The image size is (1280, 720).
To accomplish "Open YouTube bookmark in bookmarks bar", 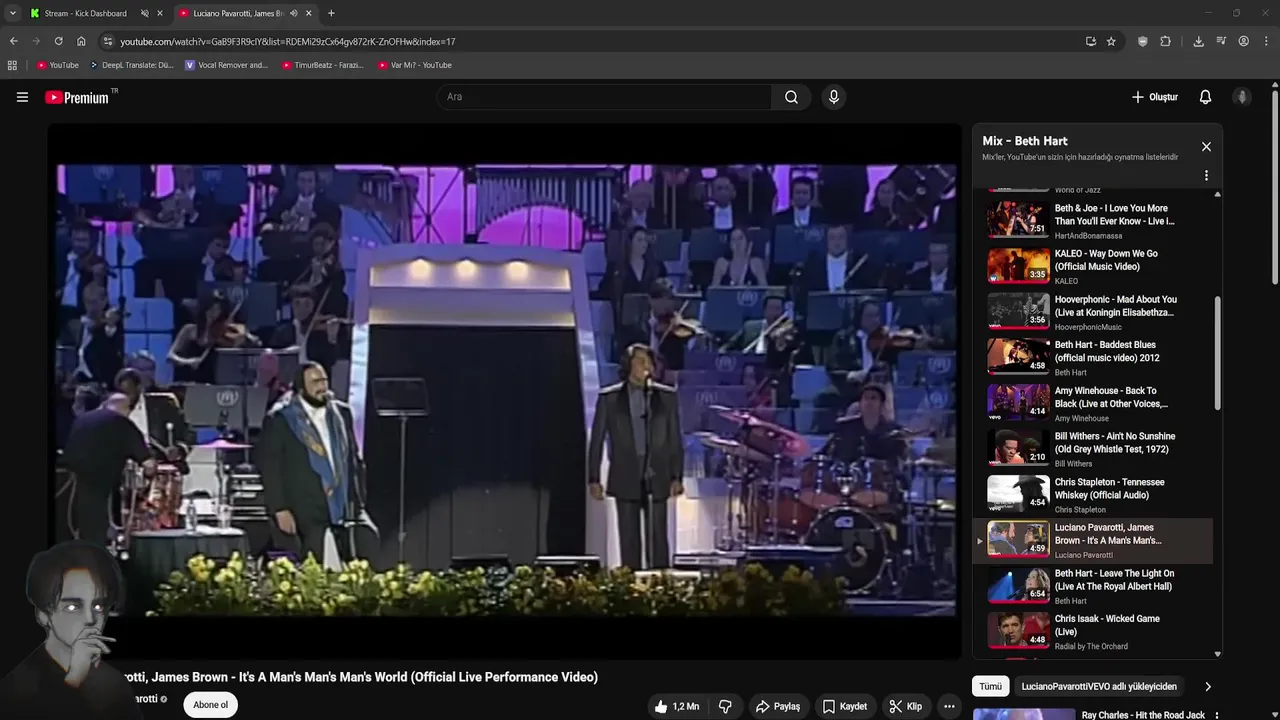I will 57,65.
